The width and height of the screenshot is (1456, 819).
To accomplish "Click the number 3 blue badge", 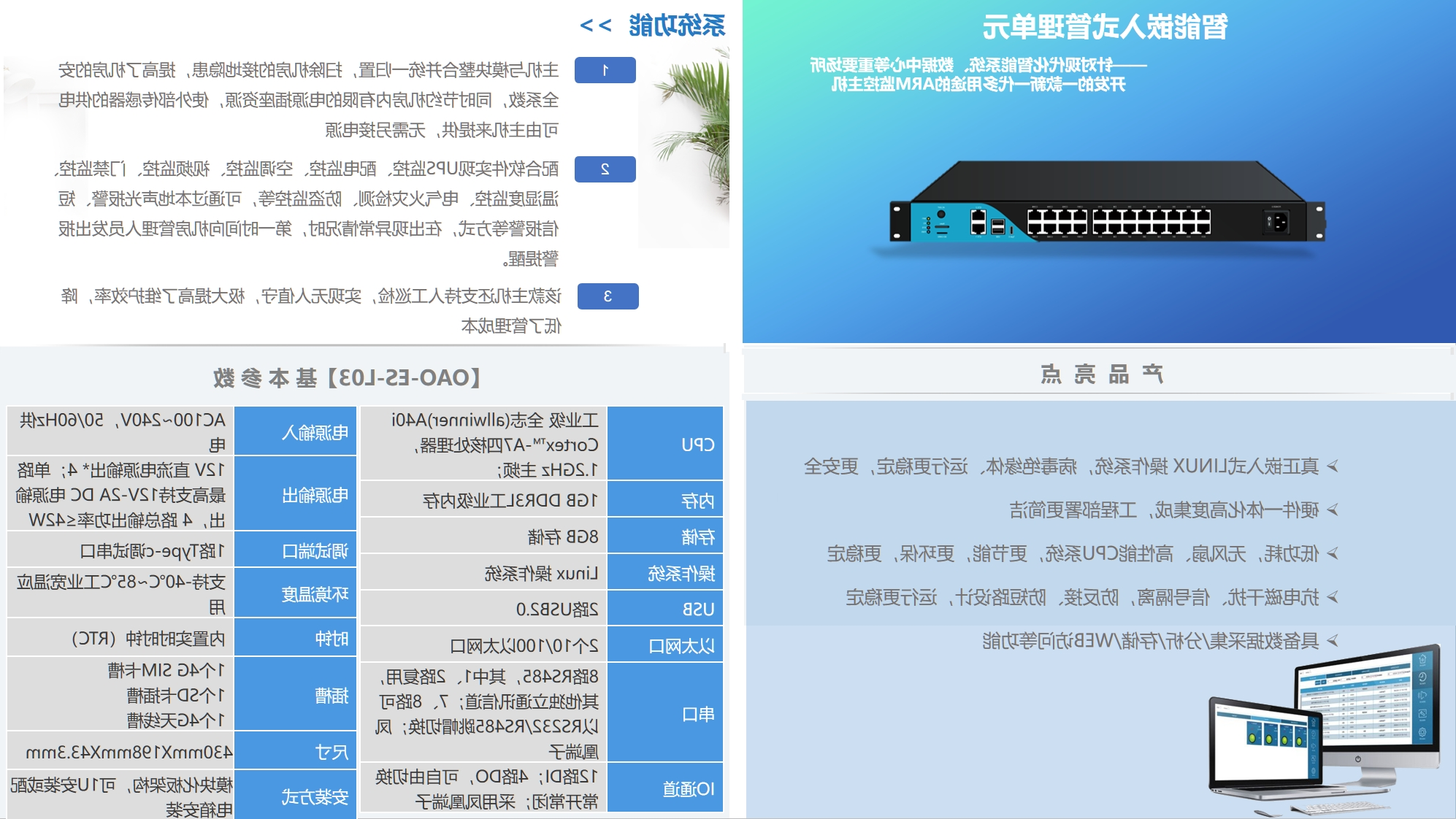I will [x=608, y=296].
